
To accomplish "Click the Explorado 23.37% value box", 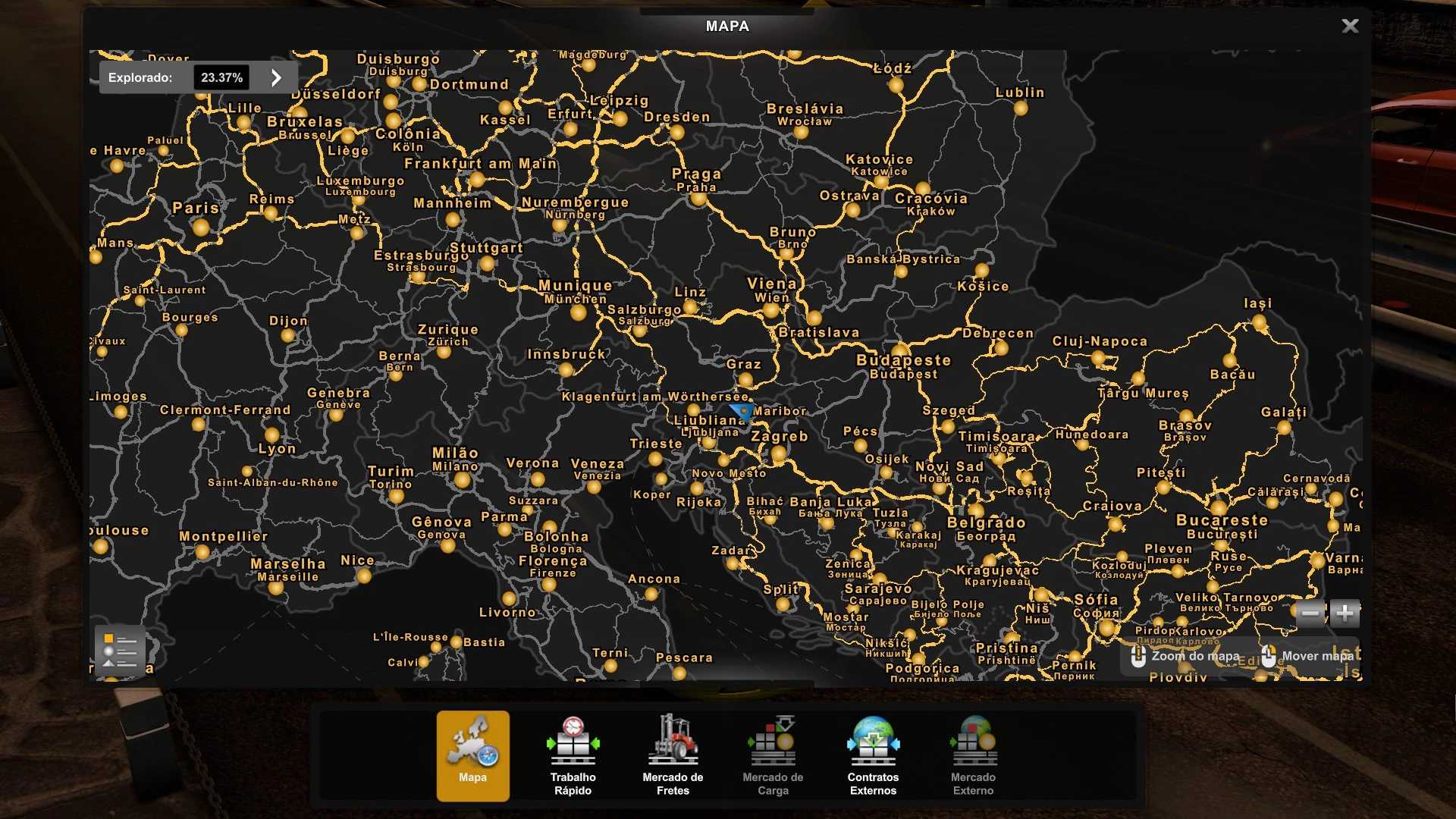I will coord(221,77).
